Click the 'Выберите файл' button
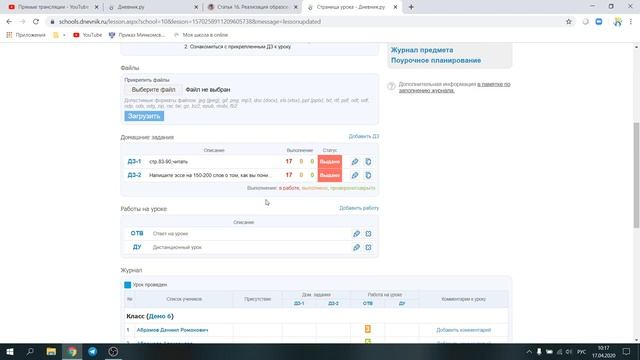The width and height of the screenshot is (640, 360). coord(153,89)
